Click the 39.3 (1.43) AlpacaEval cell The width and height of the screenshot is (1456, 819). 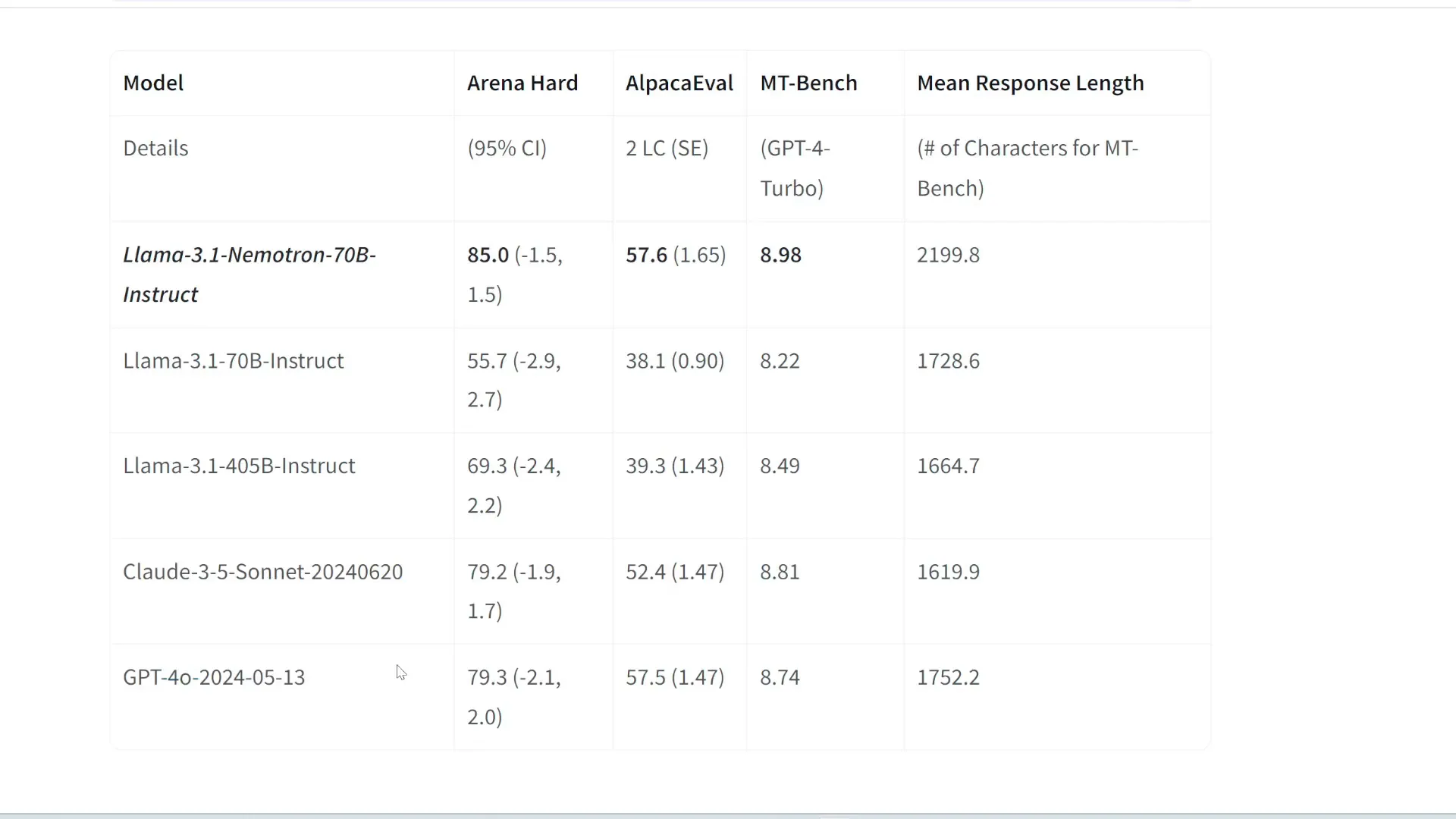(x=675, y=466)
